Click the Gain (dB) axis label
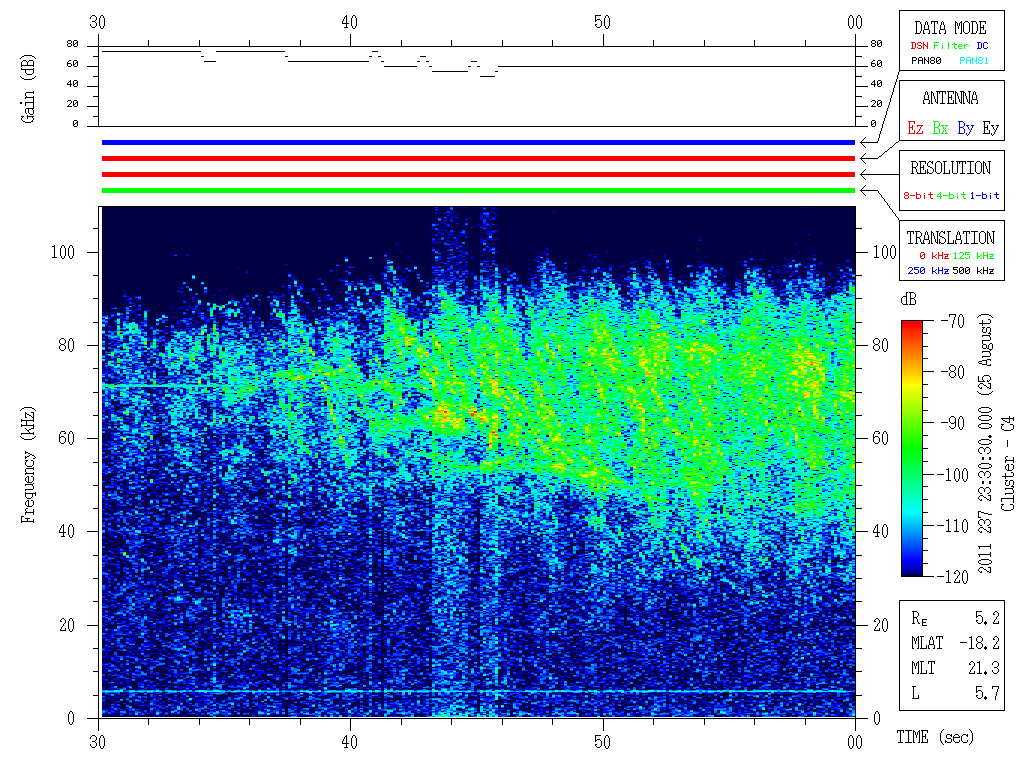Viewport: 1024px width, 768px height. tap(27, 88)
